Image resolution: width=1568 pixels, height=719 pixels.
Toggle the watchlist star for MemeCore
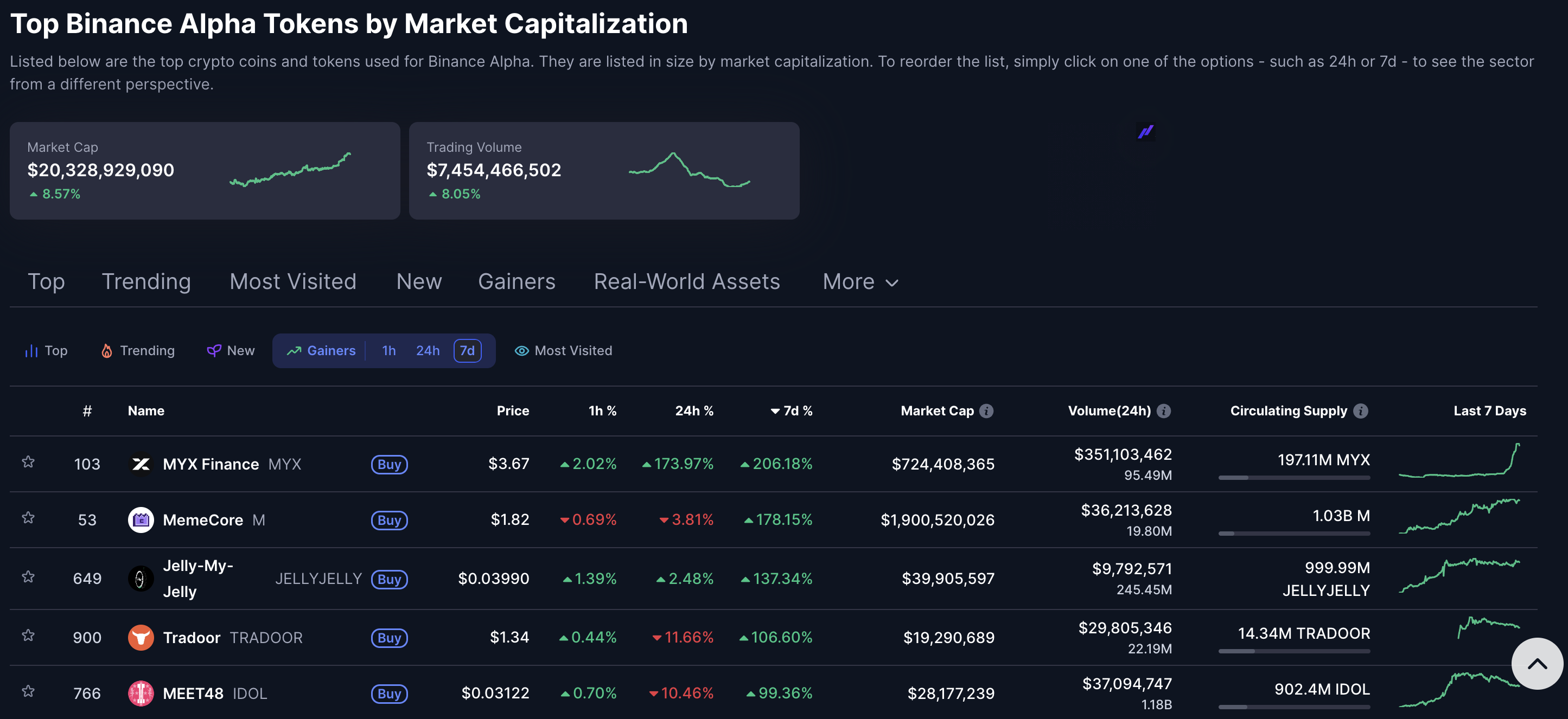pyautogui.click(x=28, y=518)
